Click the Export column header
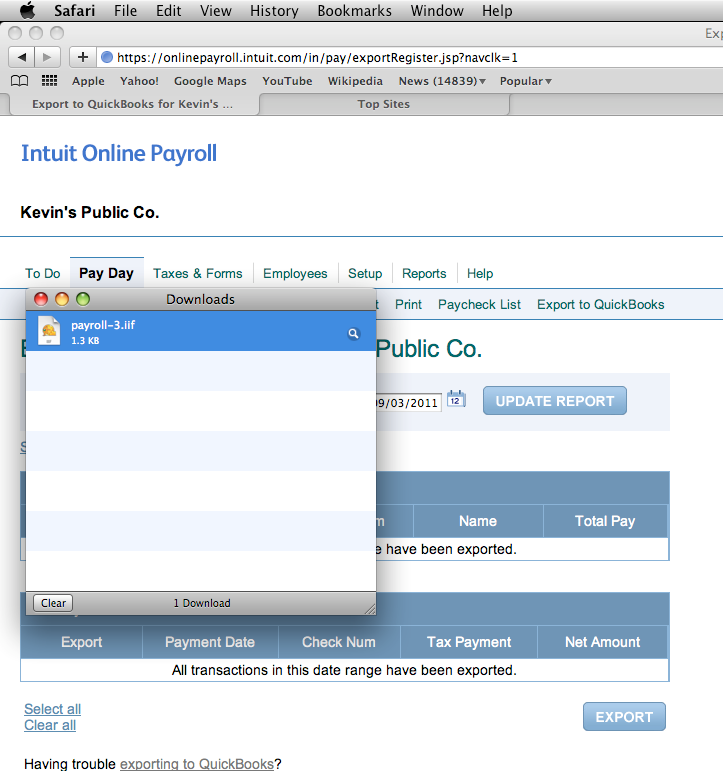 (x=82, y=642)
